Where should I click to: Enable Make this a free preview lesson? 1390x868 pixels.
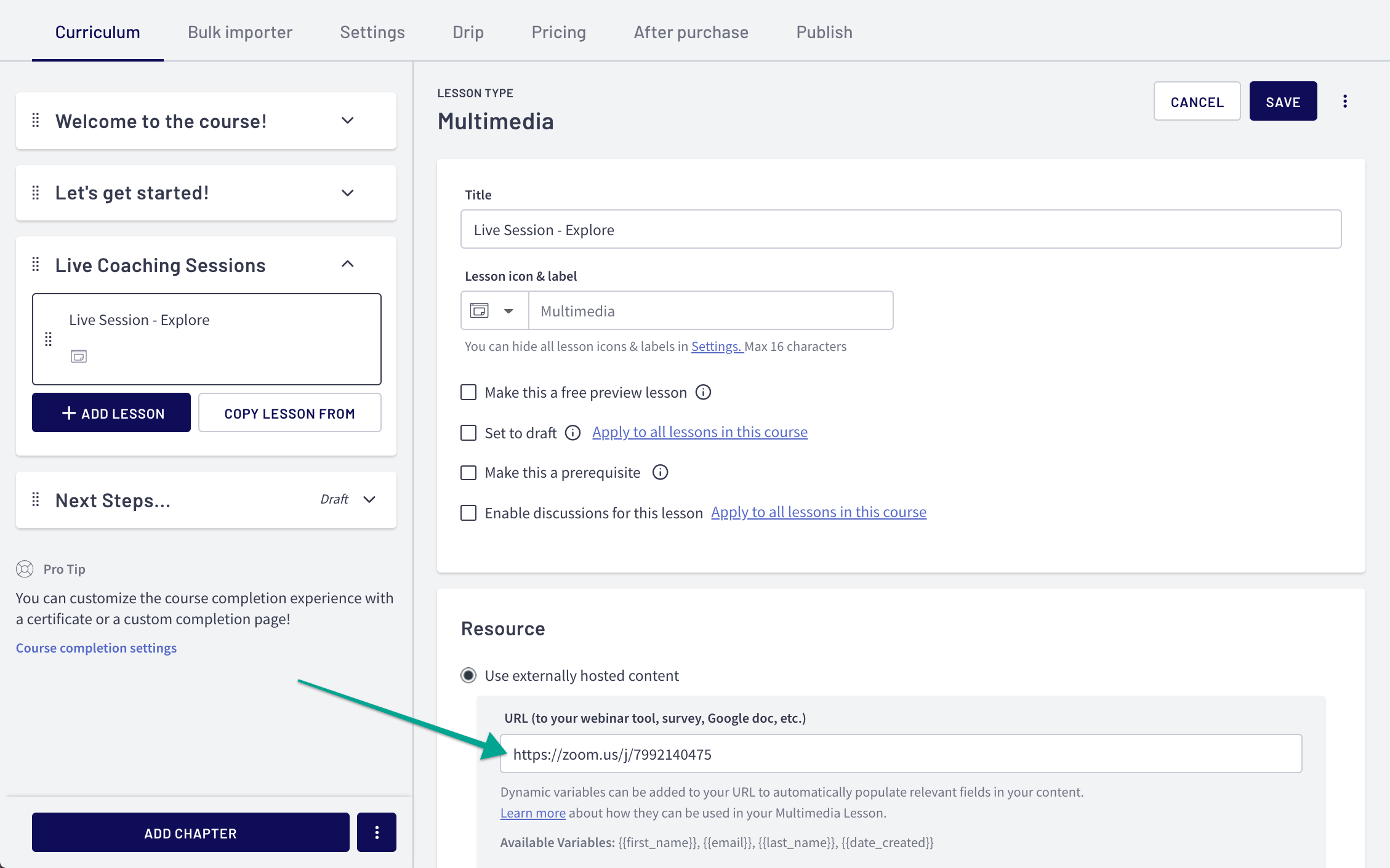coord(468,392)
